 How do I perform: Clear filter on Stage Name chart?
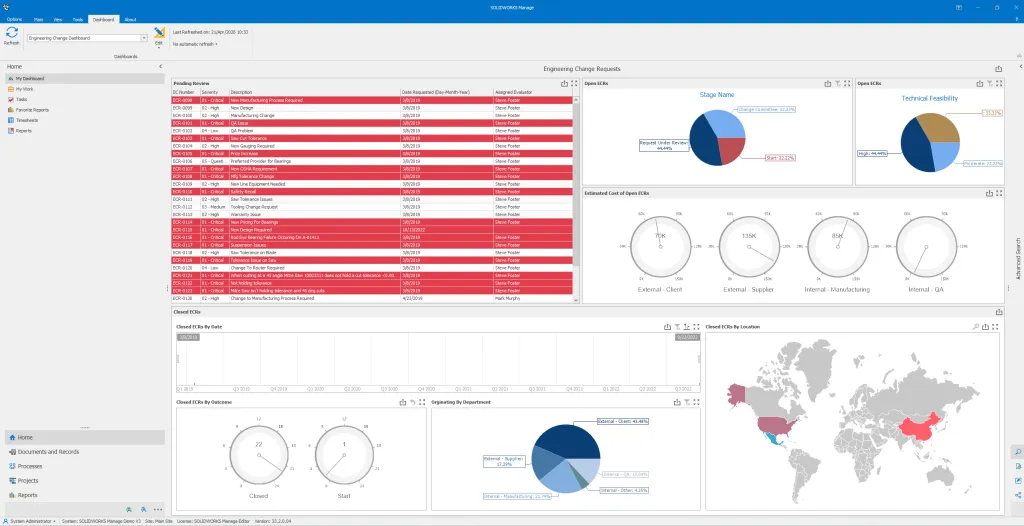pos(837,84)
